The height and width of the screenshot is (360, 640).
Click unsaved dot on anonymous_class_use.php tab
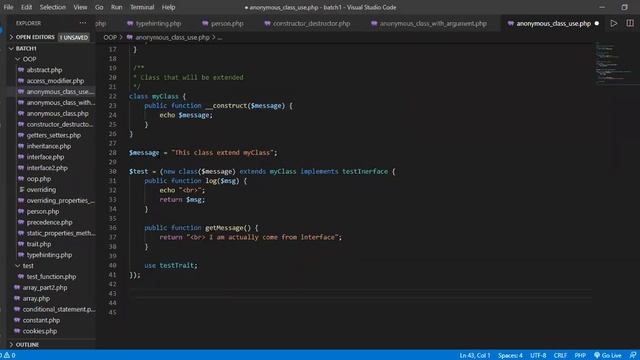597,24
